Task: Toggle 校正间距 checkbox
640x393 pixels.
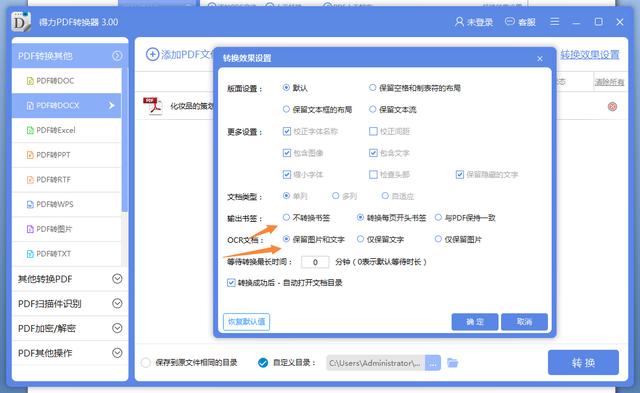Action: [373, 131]
